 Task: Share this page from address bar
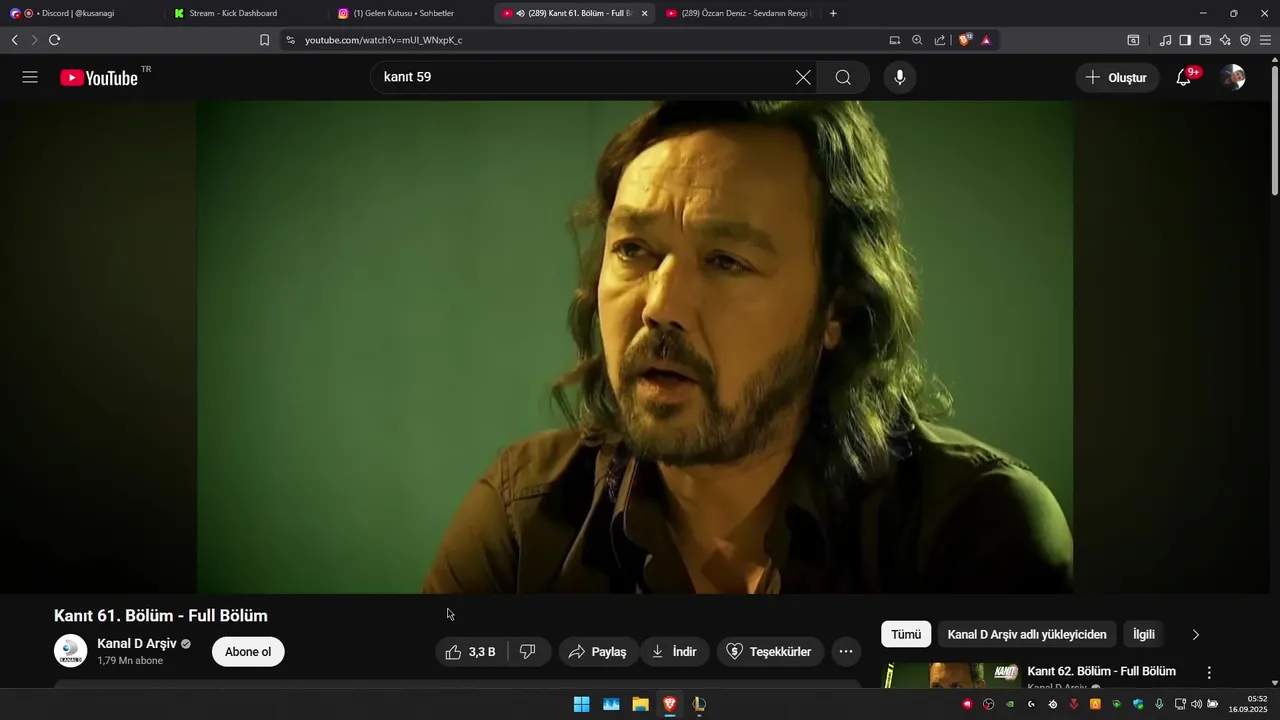(x=940, y=40)
